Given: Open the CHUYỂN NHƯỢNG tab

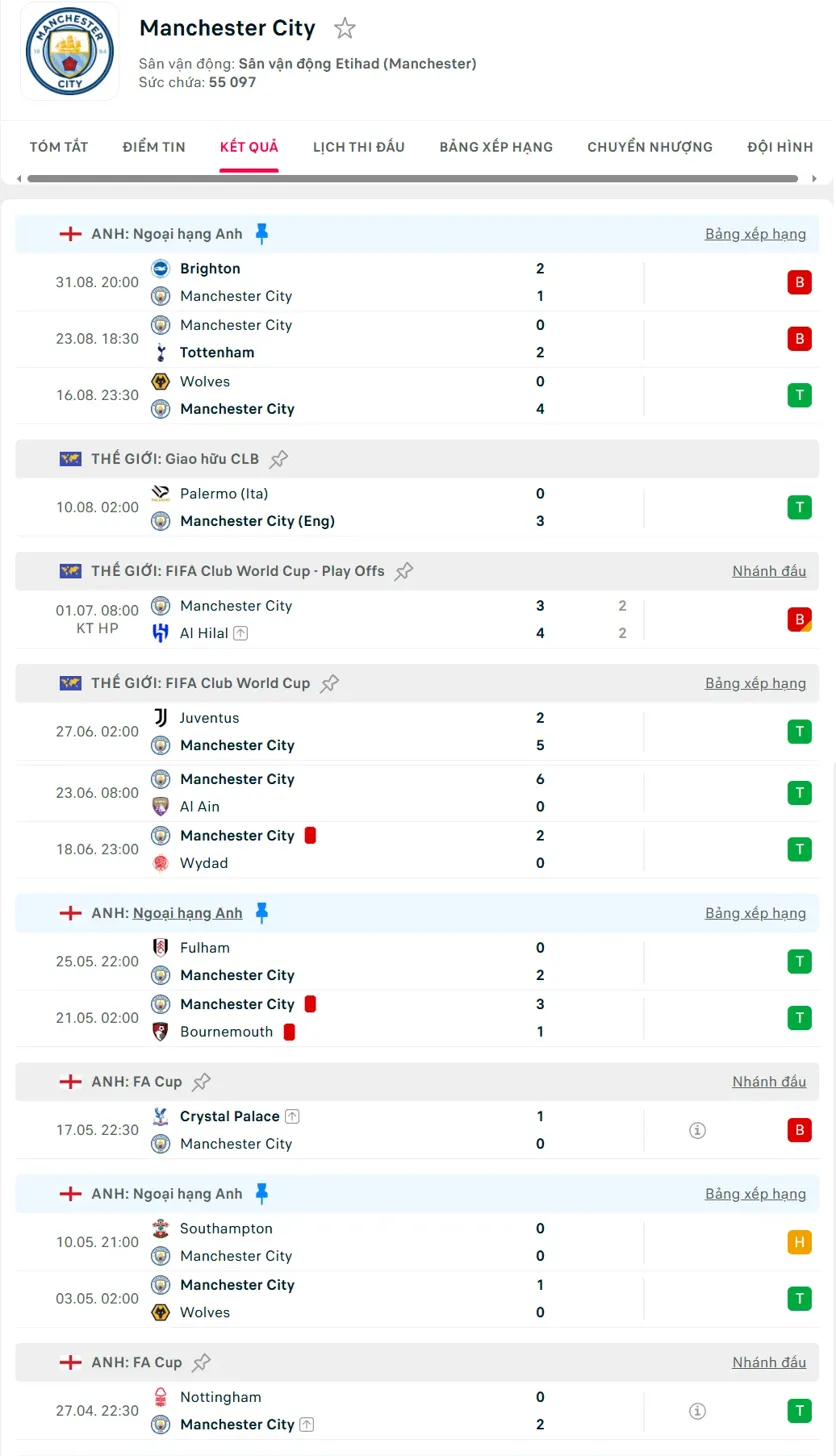Looking at the screenshot, I should click(x=650, y=147).
